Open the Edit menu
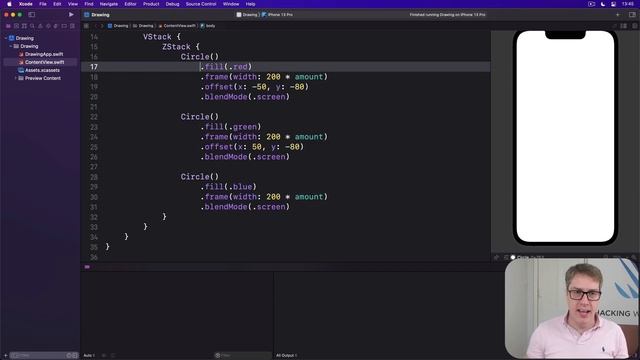Viewport: 640px width, 360px height. (57, 4)
